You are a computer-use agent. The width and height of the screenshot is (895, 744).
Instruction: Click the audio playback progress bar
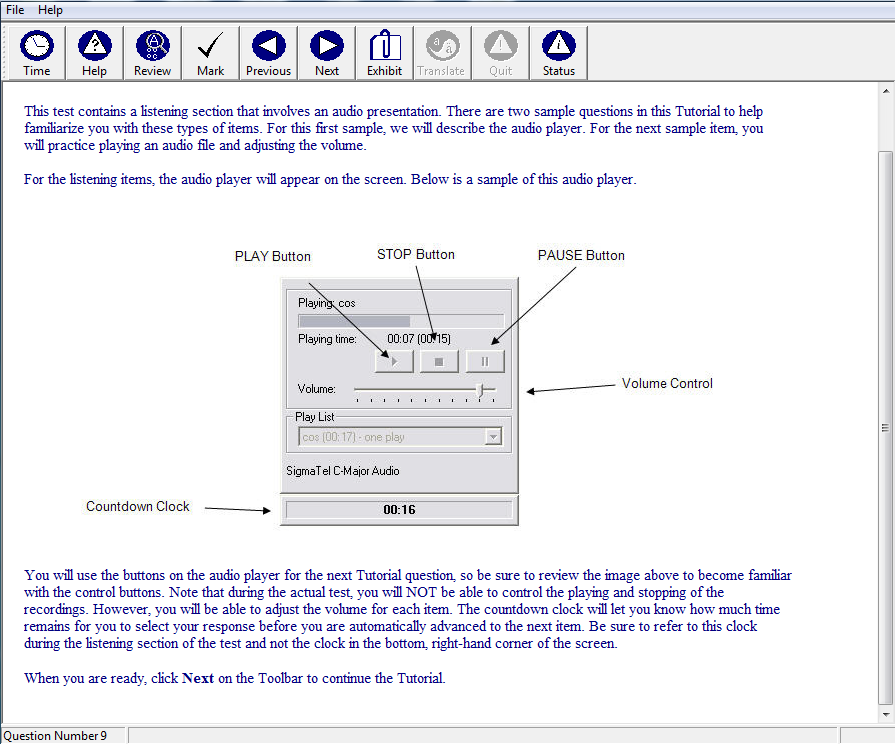pos(401,321)
